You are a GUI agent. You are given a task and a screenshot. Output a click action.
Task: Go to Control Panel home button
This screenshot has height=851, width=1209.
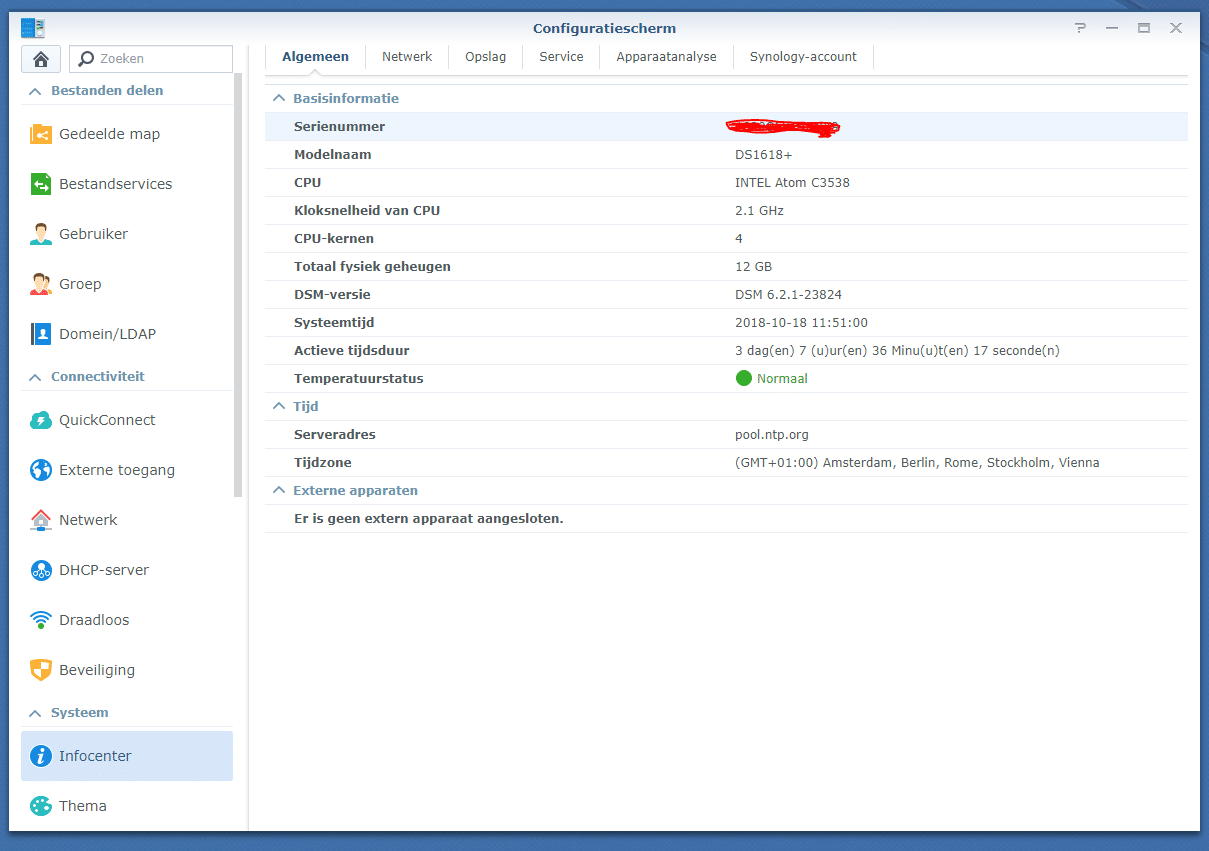click(x=41, y=59)
